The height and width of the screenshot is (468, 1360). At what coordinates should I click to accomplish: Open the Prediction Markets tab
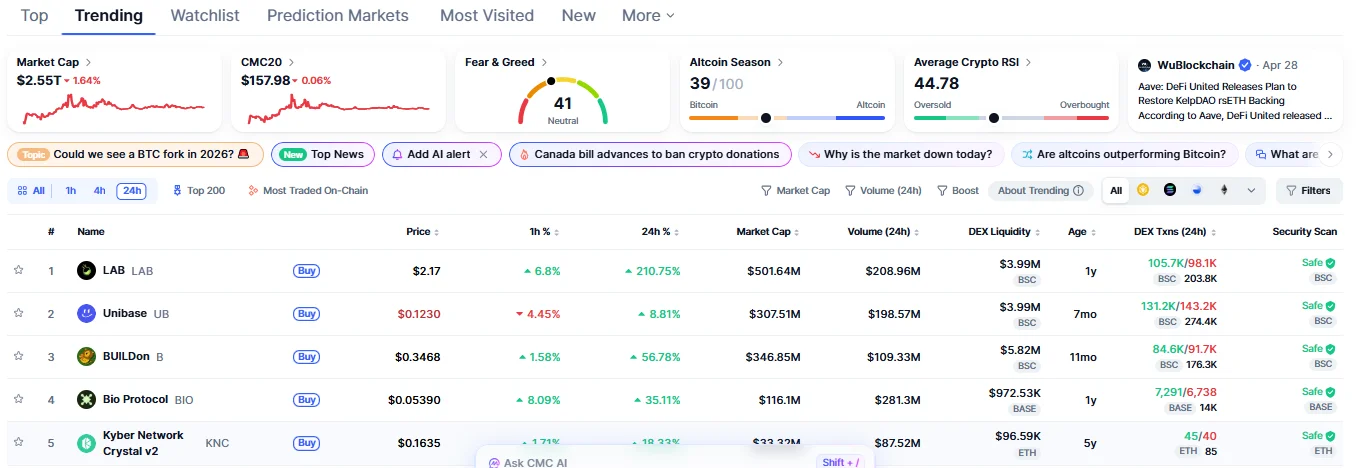[338, 16]
